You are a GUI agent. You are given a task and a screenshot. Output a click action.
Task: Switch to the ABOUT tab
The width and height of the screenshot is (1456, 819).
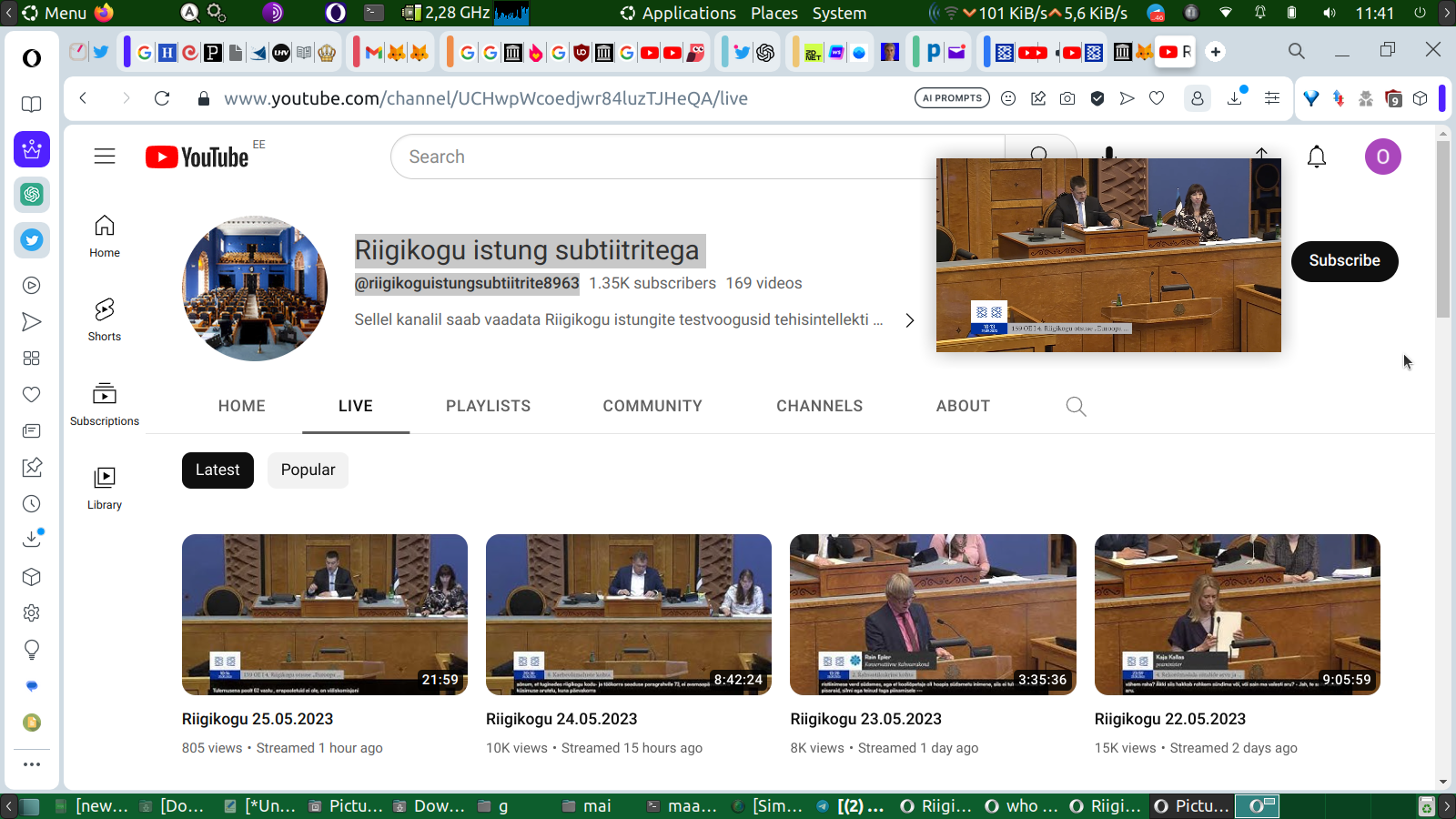pos(963,406)
